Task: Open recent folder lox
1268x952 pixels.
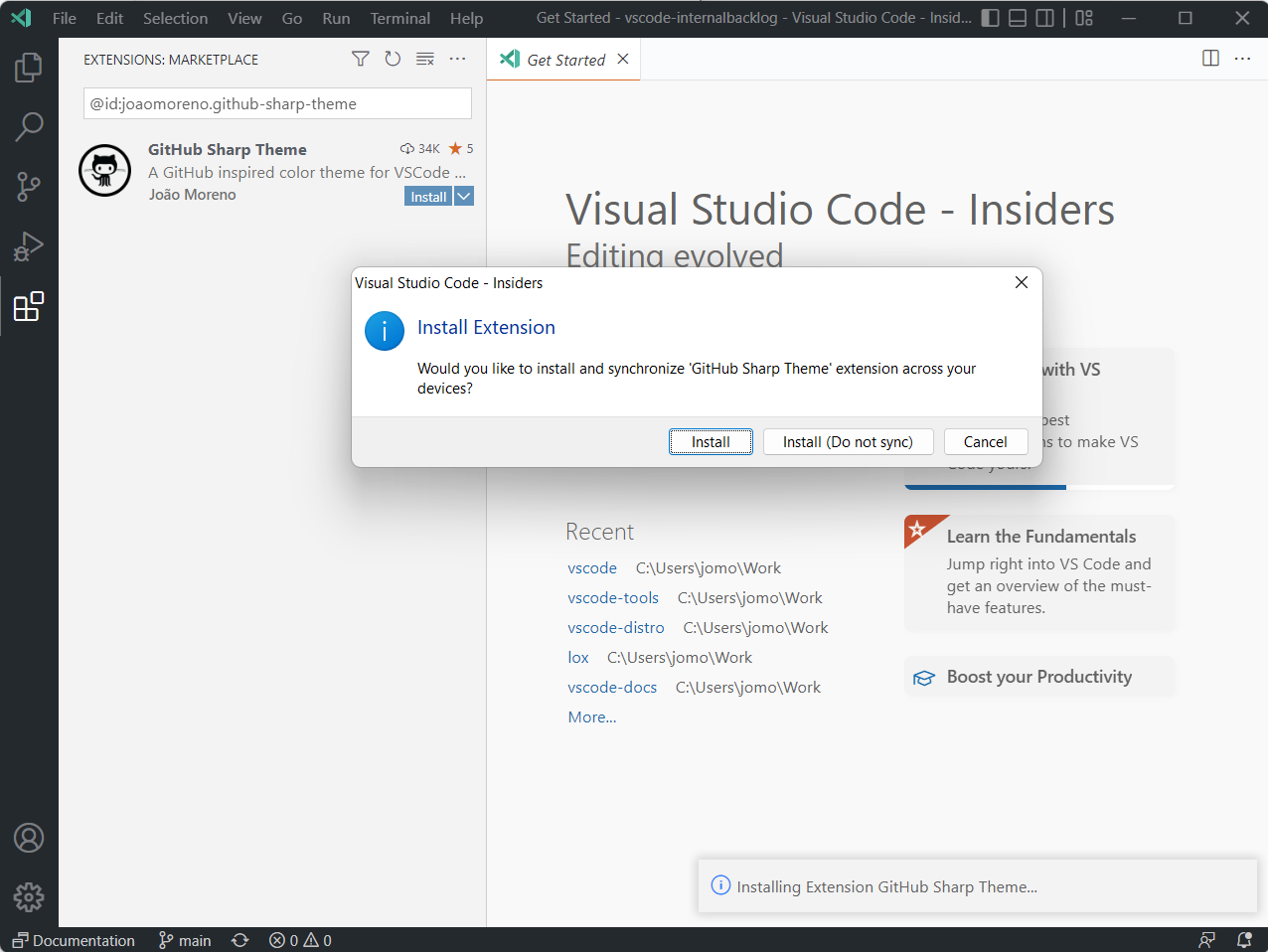Action: [578, 657]
